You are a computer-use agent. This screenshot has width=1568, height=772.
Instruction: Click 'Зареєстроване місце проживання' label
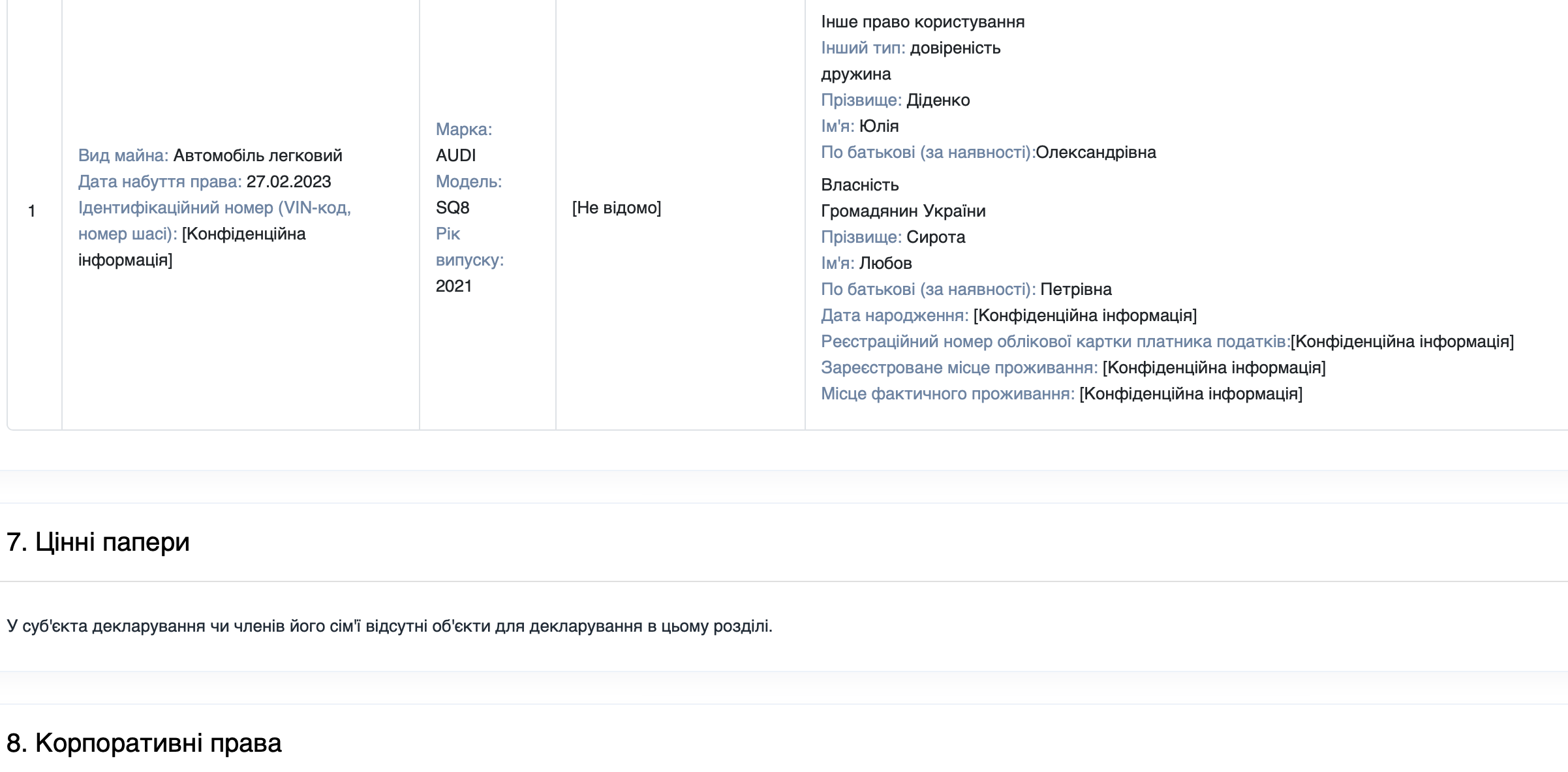click(959, 367)
